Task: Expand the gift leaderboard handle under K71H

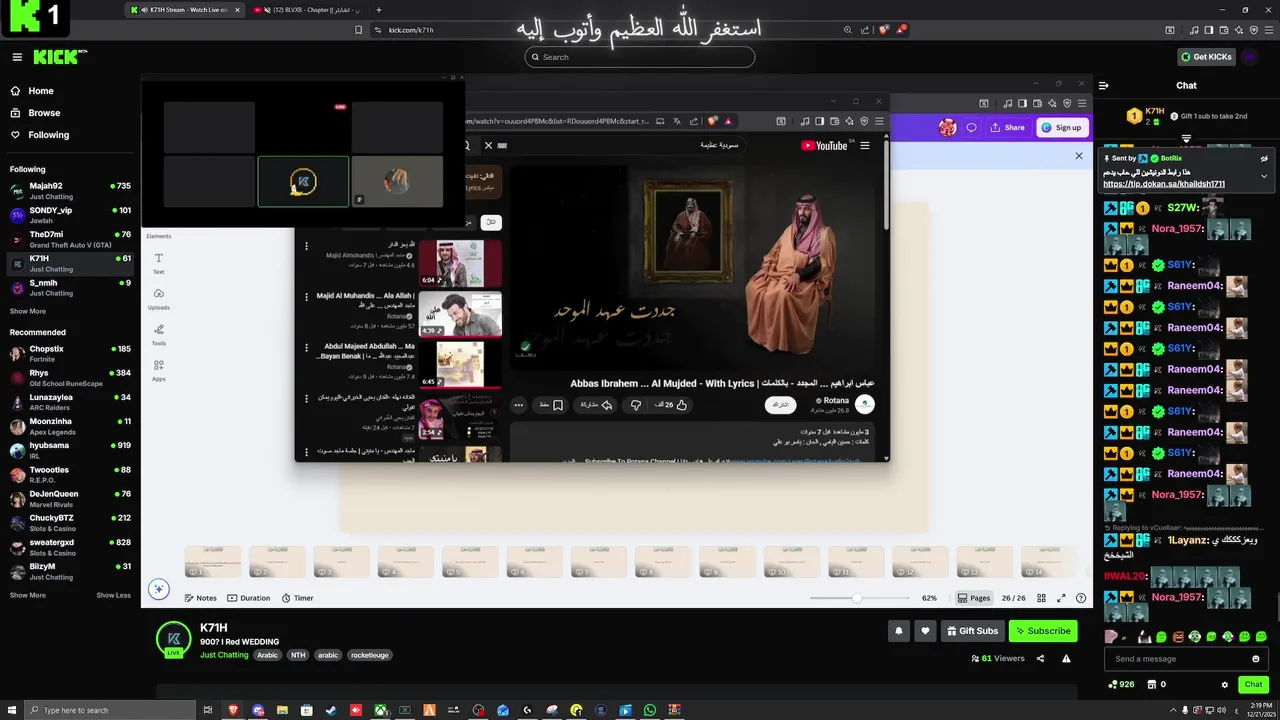Action: 1186,138
